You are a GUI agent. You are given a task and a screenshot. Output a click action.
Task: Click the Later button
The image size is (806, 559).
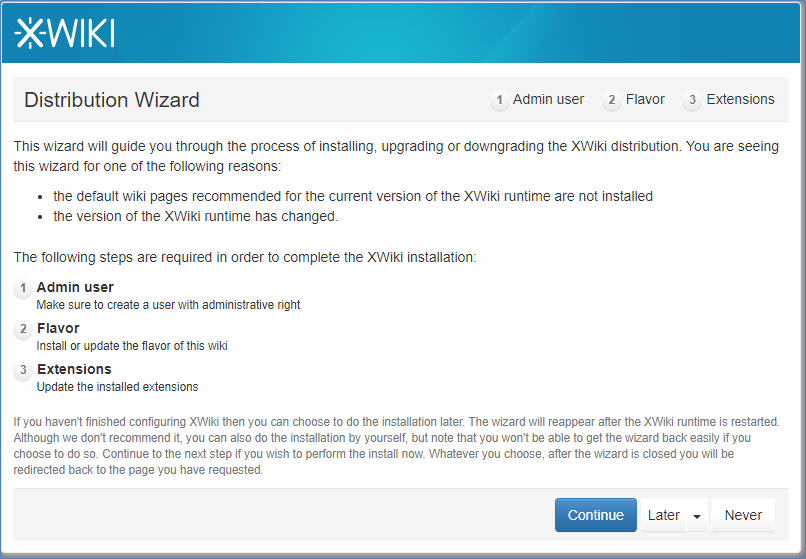pyautogui.click(x=664, y=515)
